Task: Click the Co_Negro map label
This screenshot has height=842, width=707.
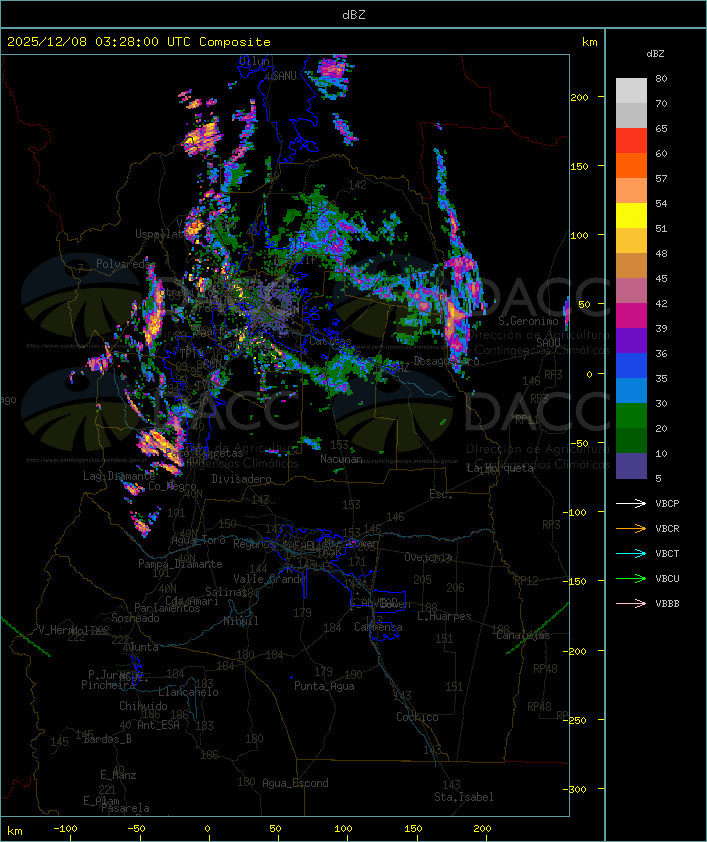Action: click(173, 486)
